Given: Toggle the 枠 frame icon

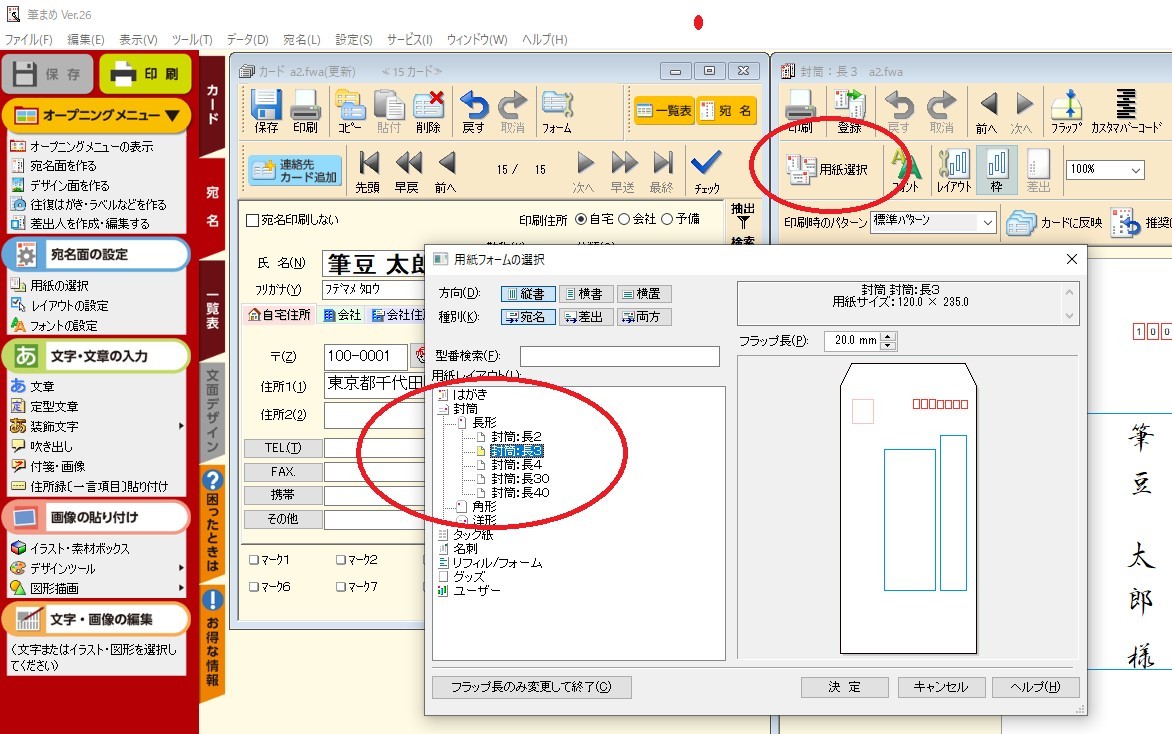Looking at the screenshot, I should (997, 171).
